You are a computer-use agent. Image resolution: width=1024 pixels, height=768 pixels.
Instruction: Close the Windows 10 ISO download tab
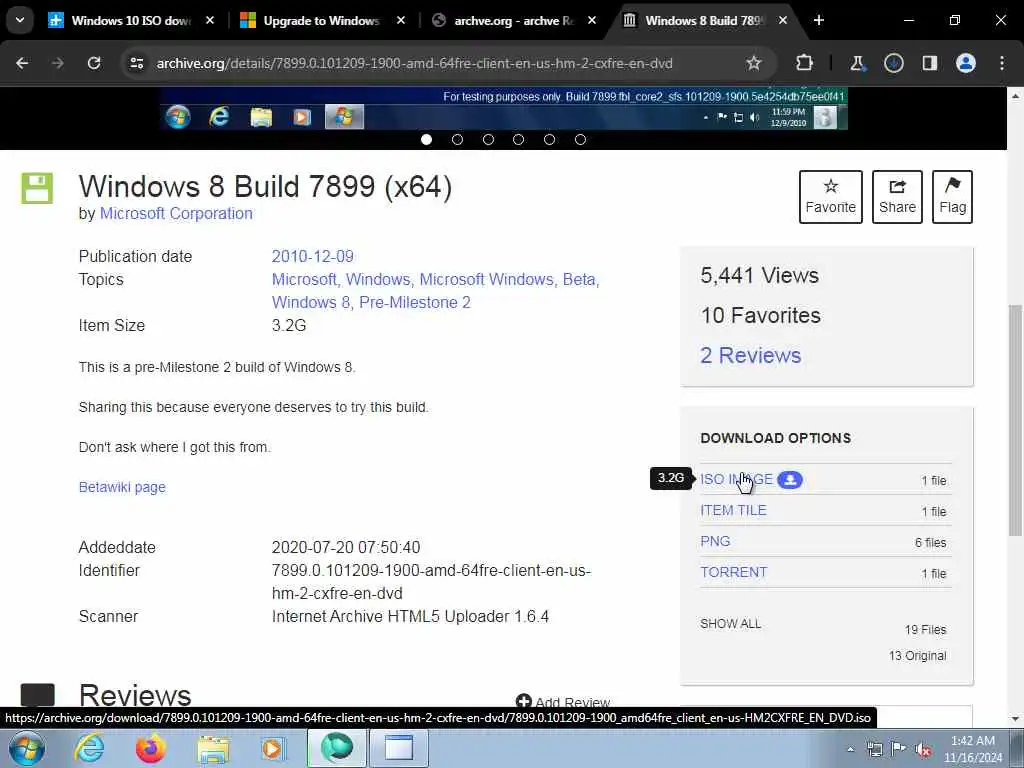[210, 20]
